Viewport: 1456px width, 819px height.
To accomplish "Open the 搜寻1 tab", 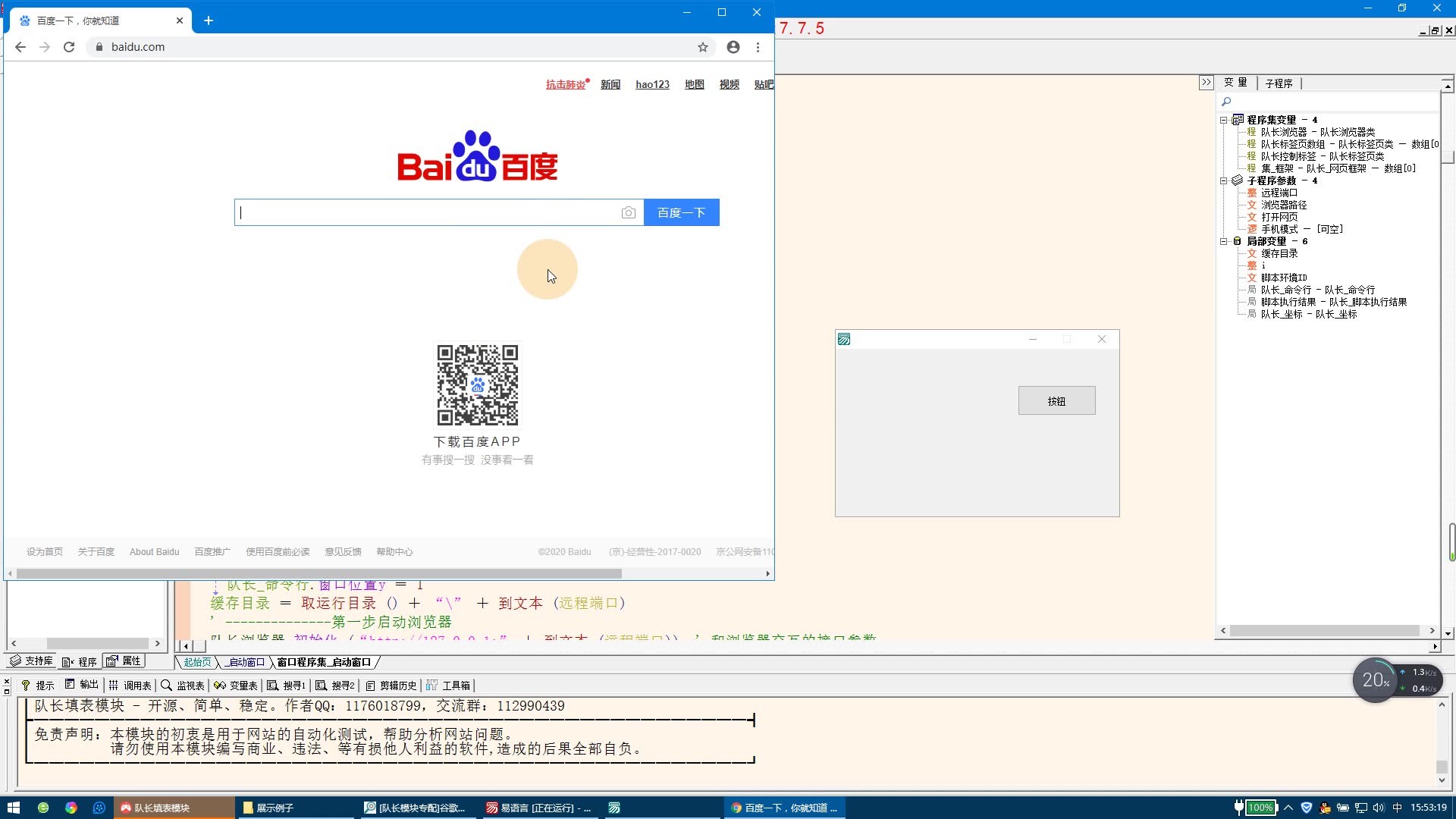I will point(286,686).
